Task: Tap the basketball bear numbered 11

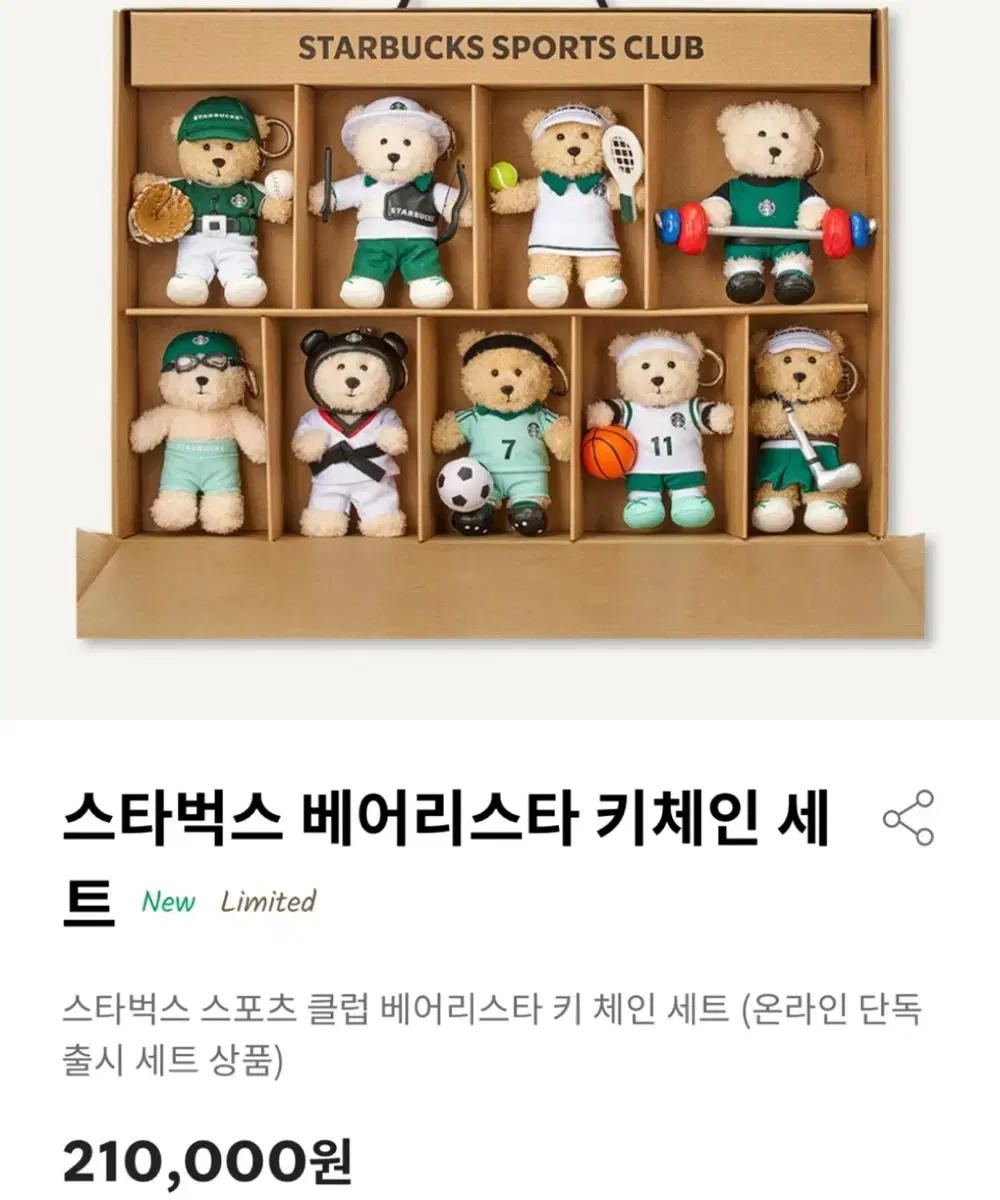Action: 659,430
